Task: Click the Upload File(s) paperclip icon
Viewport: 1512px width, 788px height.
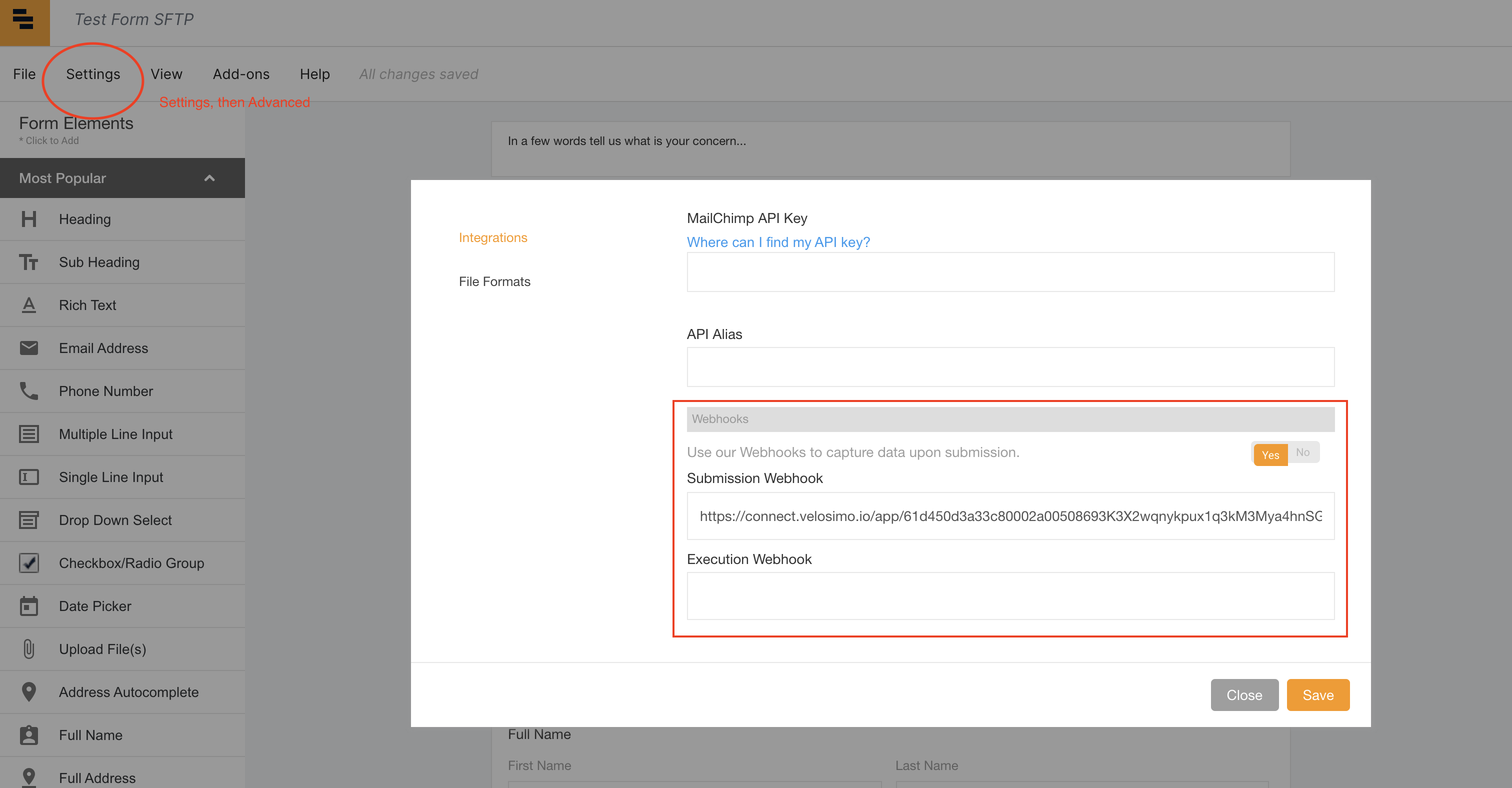Action: pos(29,649)
